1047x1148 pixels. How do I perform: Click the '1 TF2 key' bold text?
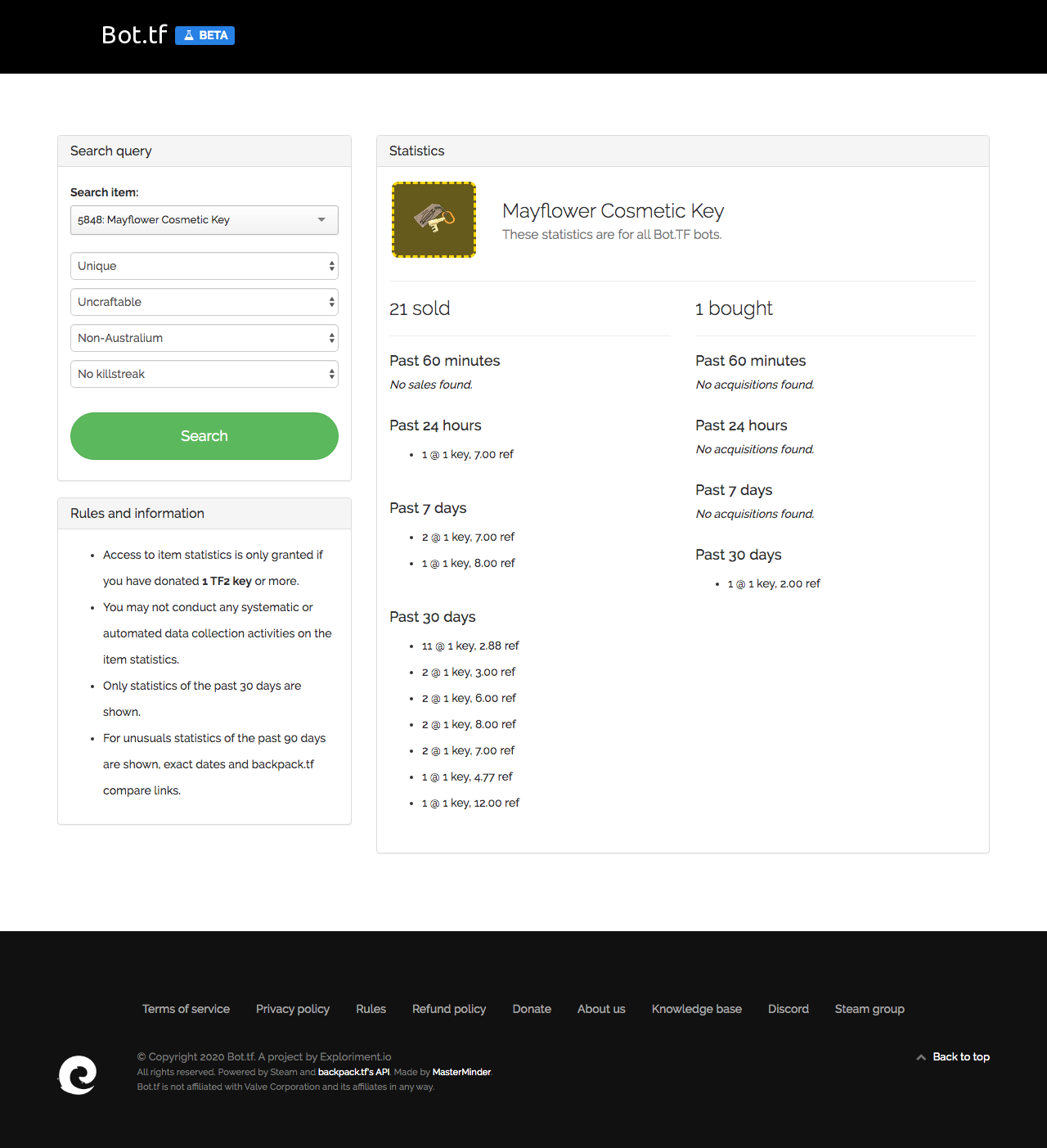tap(227, 581)
